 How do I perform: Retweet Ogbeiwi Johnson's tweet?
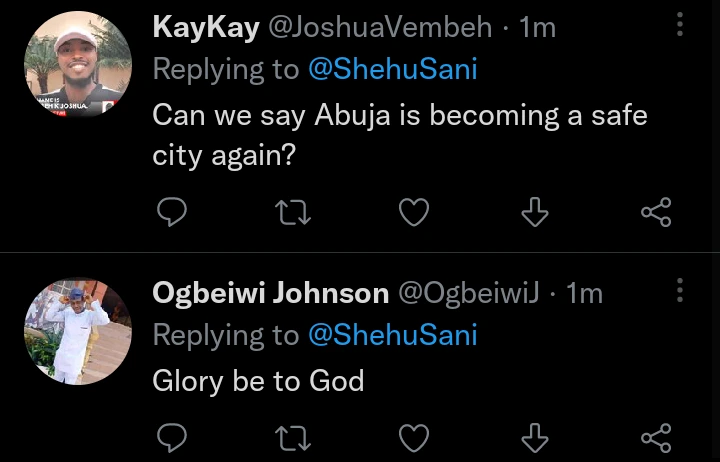[x=293, y=437]
